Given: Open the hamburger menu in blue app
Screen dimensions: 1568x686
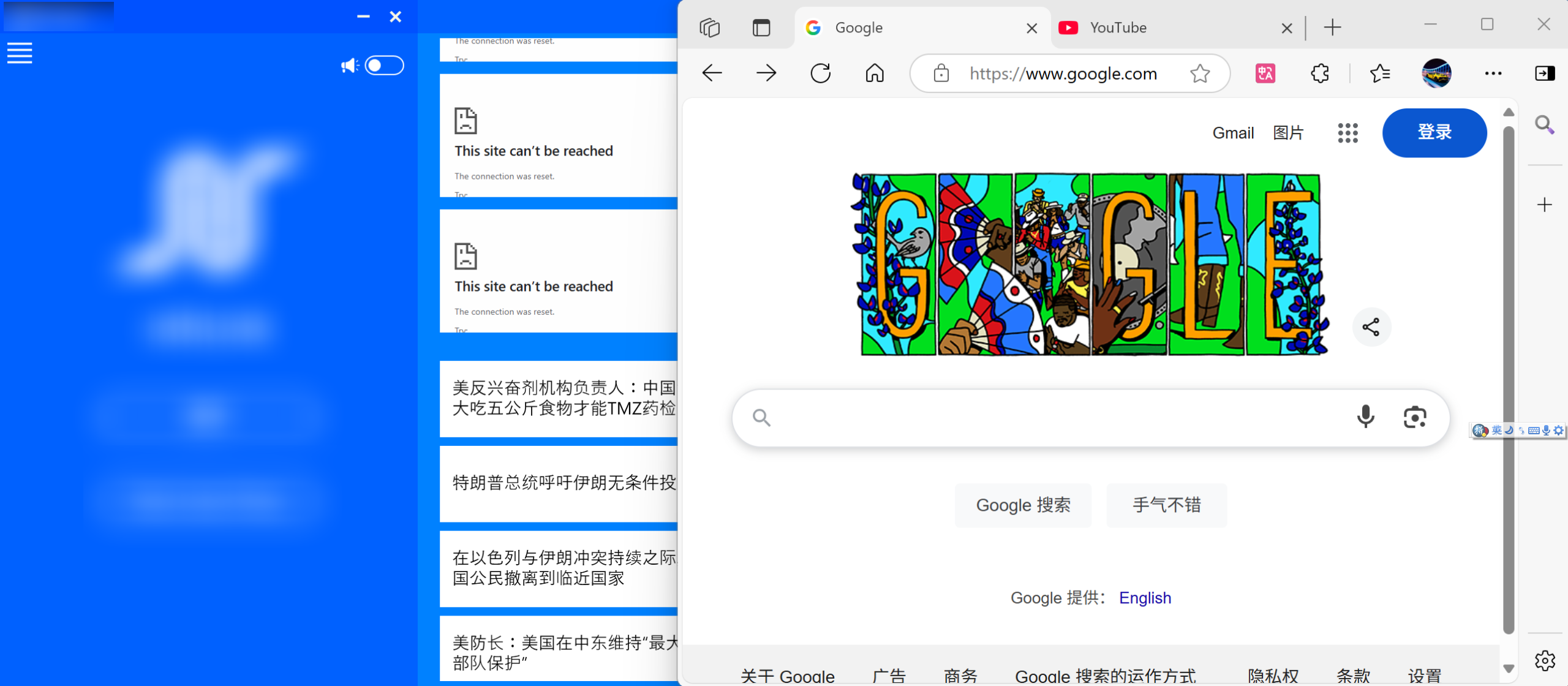Looking at the screenshot, I should 20,53.
